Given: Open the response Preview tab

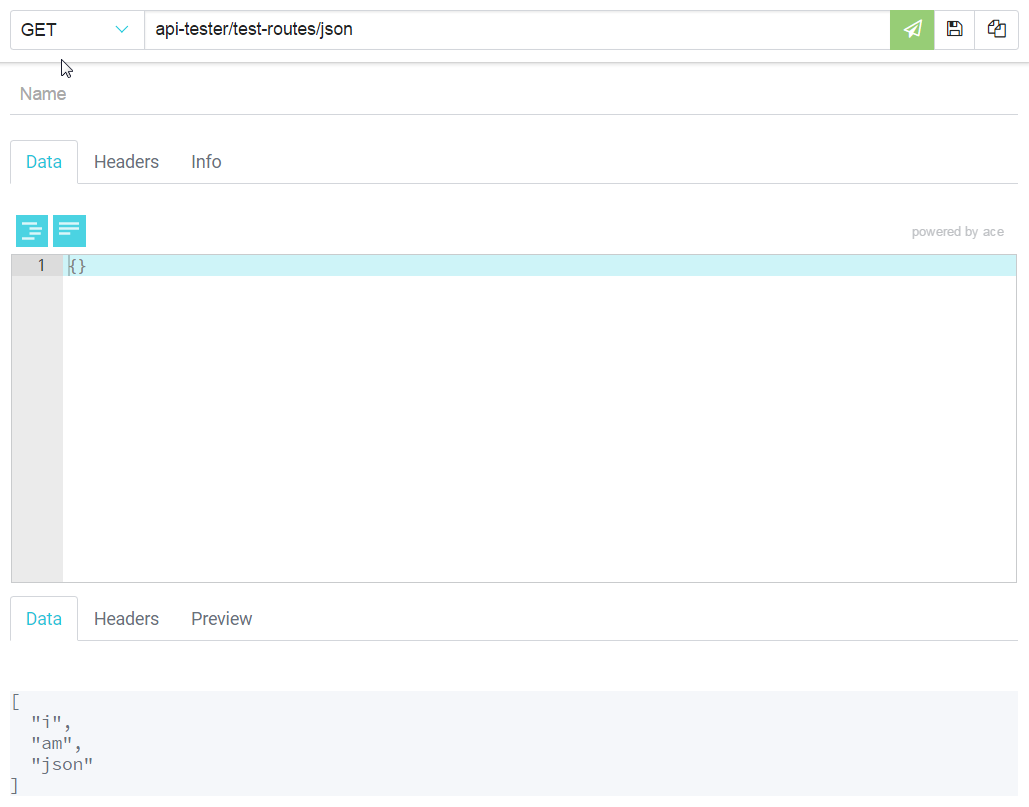Looking at the screenshot, I should 221,619.
